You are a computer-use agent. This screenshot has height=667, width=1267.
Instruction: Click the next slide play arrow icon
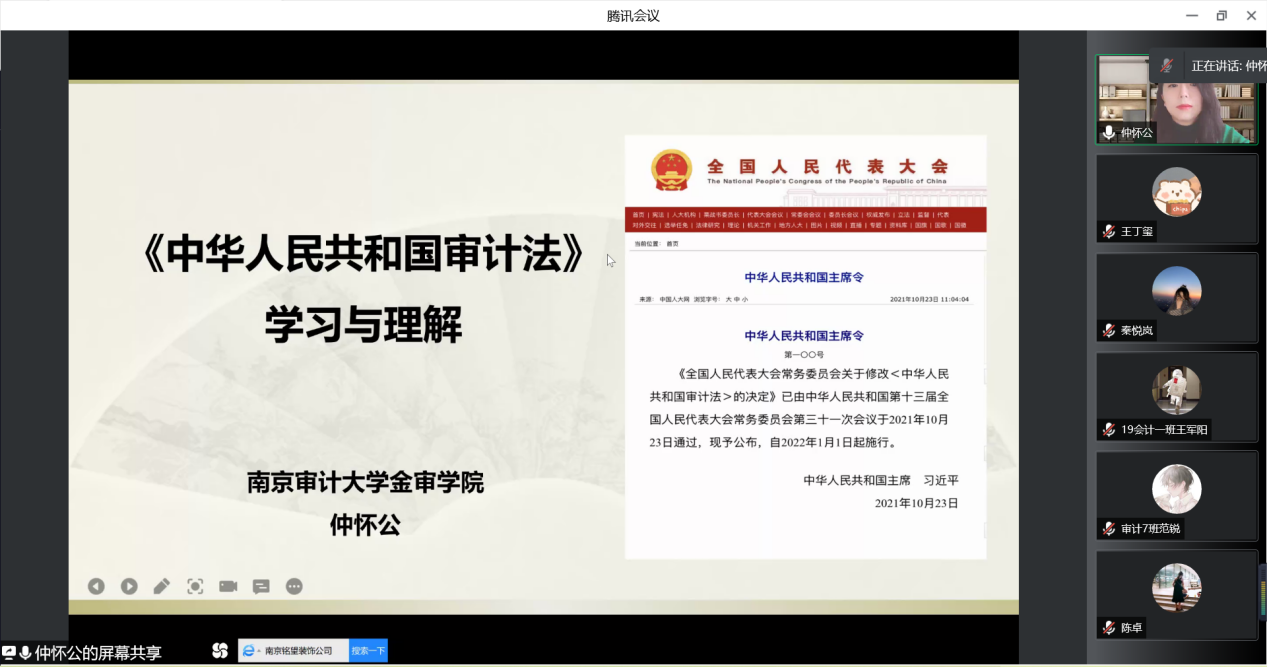coord(129,587)
